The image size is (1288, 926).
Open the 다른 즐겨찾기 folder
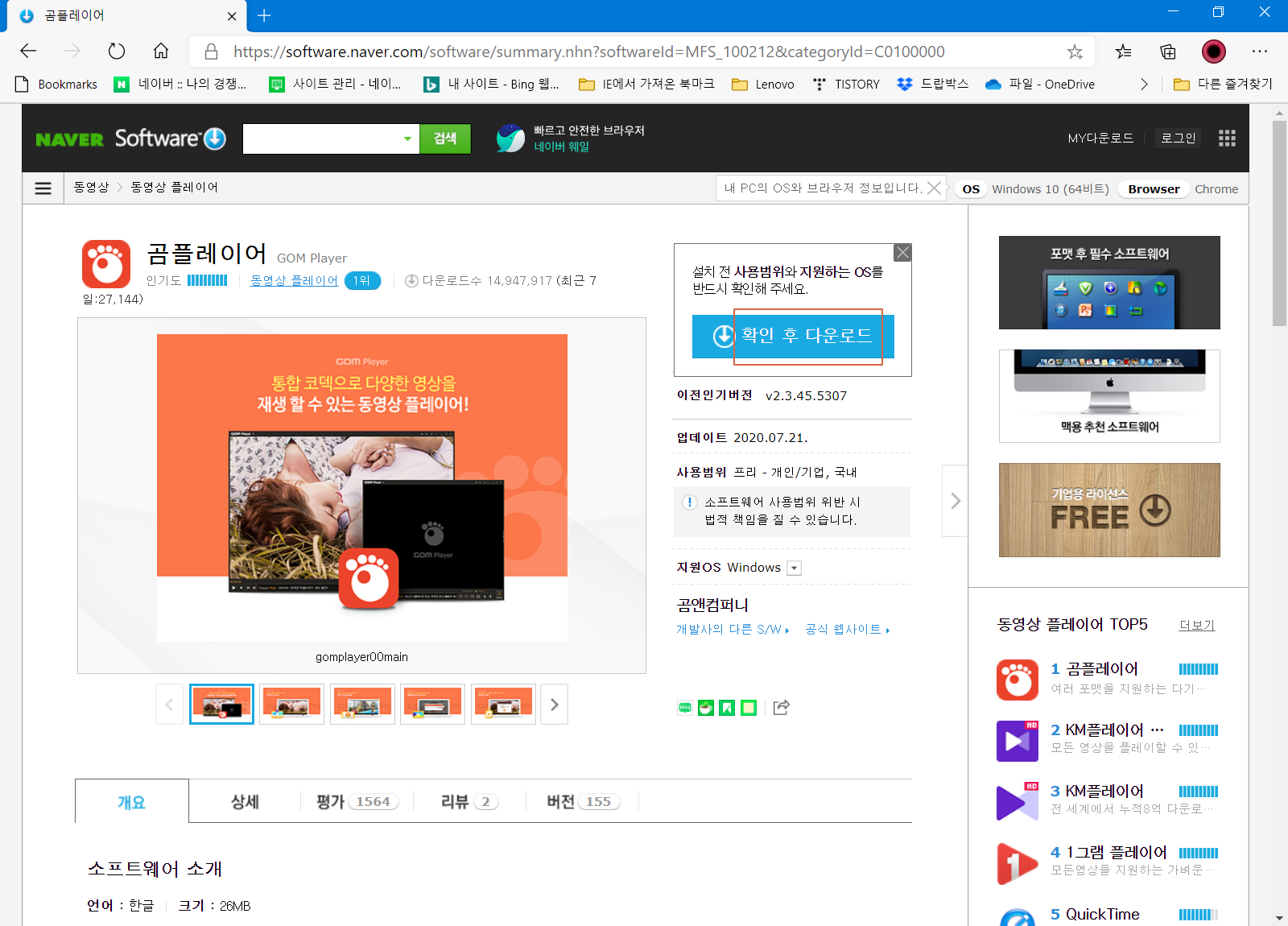pyautogui.click(x=1223, y=84)
